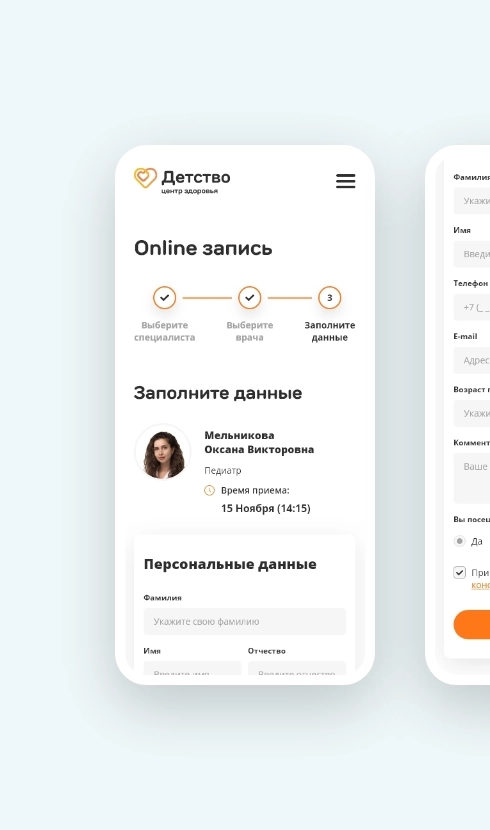The height and width of the screenshot is (830, 490).
Task: Select step two checkmark circle
Action: pos(250,297)
